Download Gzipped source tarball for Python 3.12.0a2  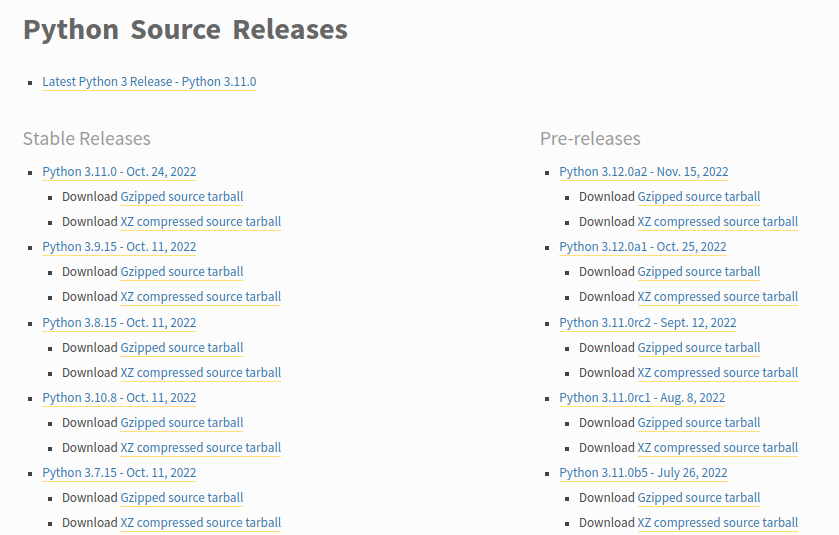pos(699,197)
